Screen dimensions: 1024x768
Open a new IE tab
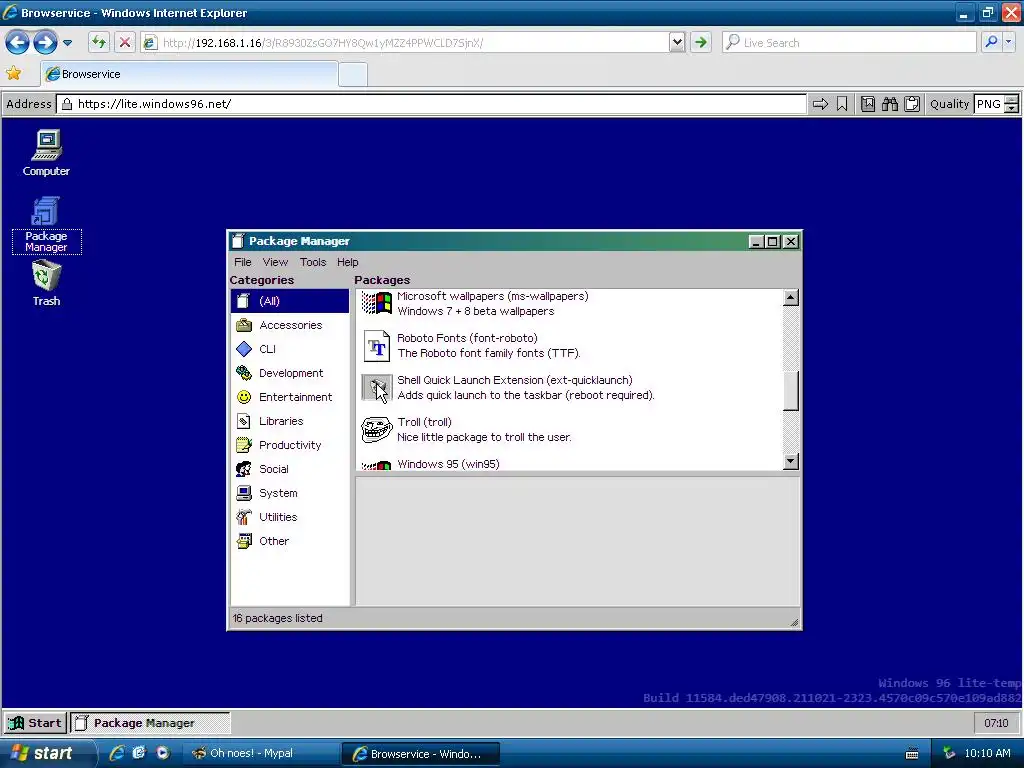353,74
